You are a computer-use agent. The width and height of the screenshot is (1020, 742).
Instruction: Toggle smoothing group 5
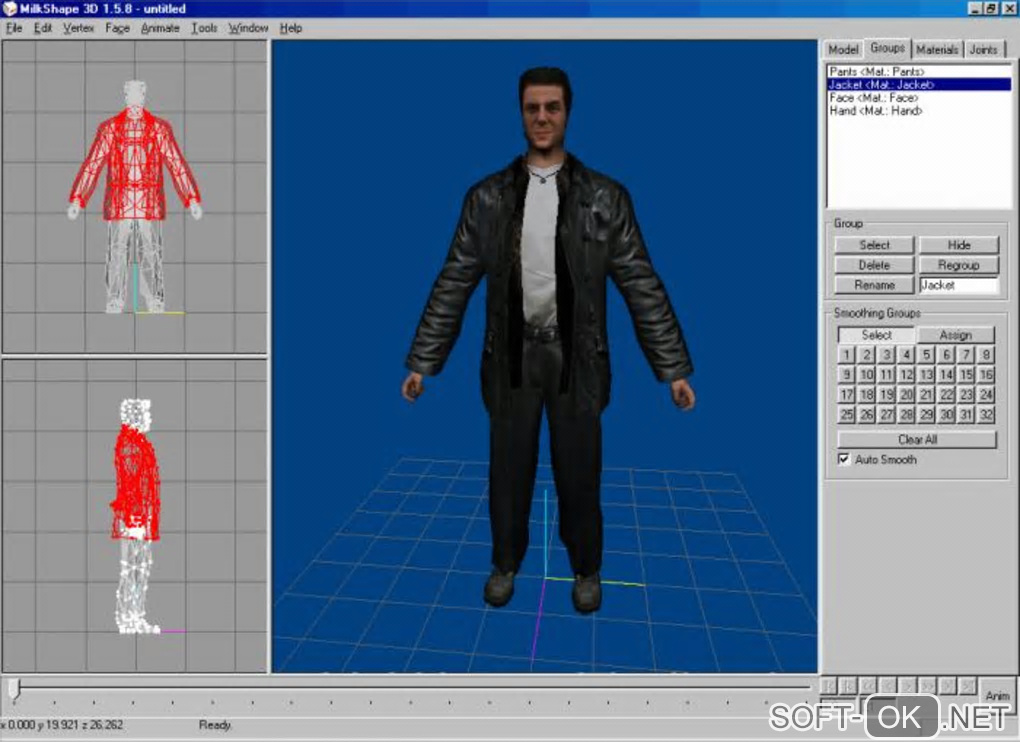pyautogui.click(x=926, y=355)
